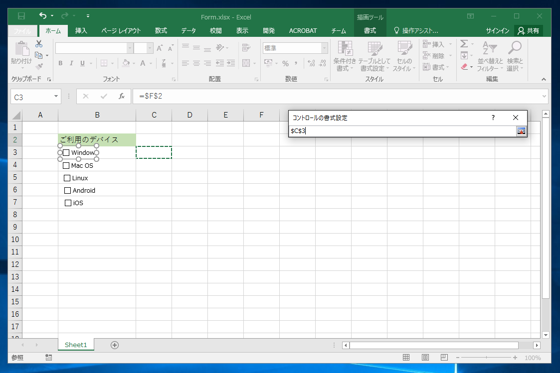Open the font size dropdown
Viewport: 560px width, 373px height.
click(150, 48)
